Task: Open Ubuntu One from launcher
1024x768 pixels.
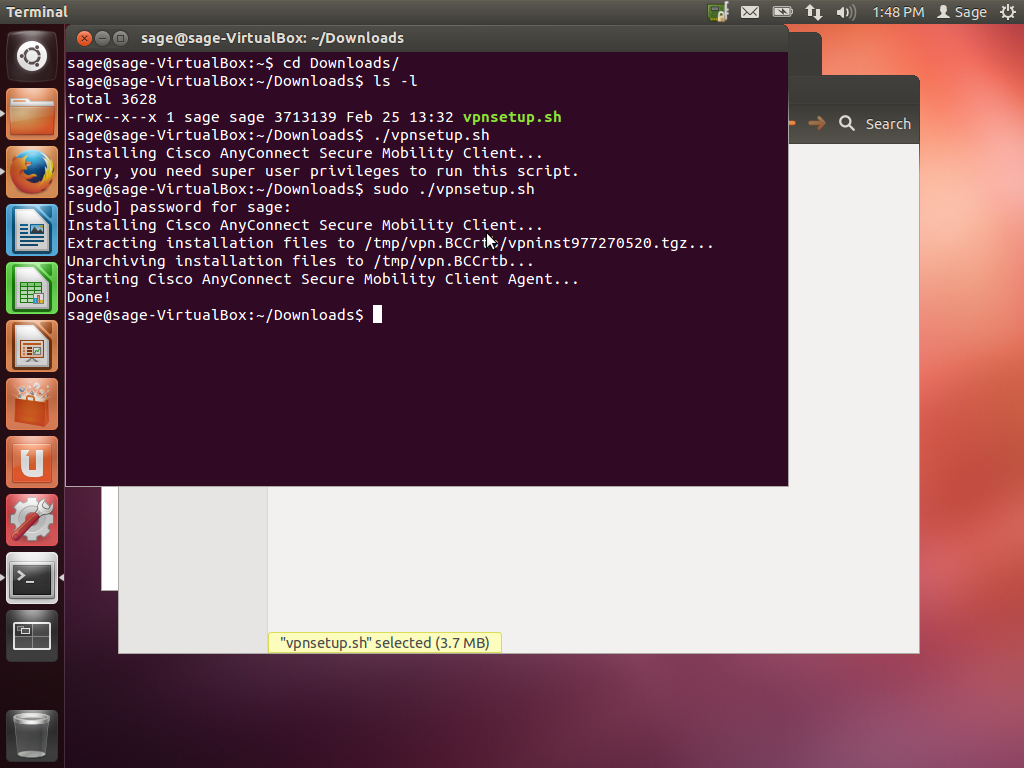Action: pyautogui.click(x=32, y=462)
